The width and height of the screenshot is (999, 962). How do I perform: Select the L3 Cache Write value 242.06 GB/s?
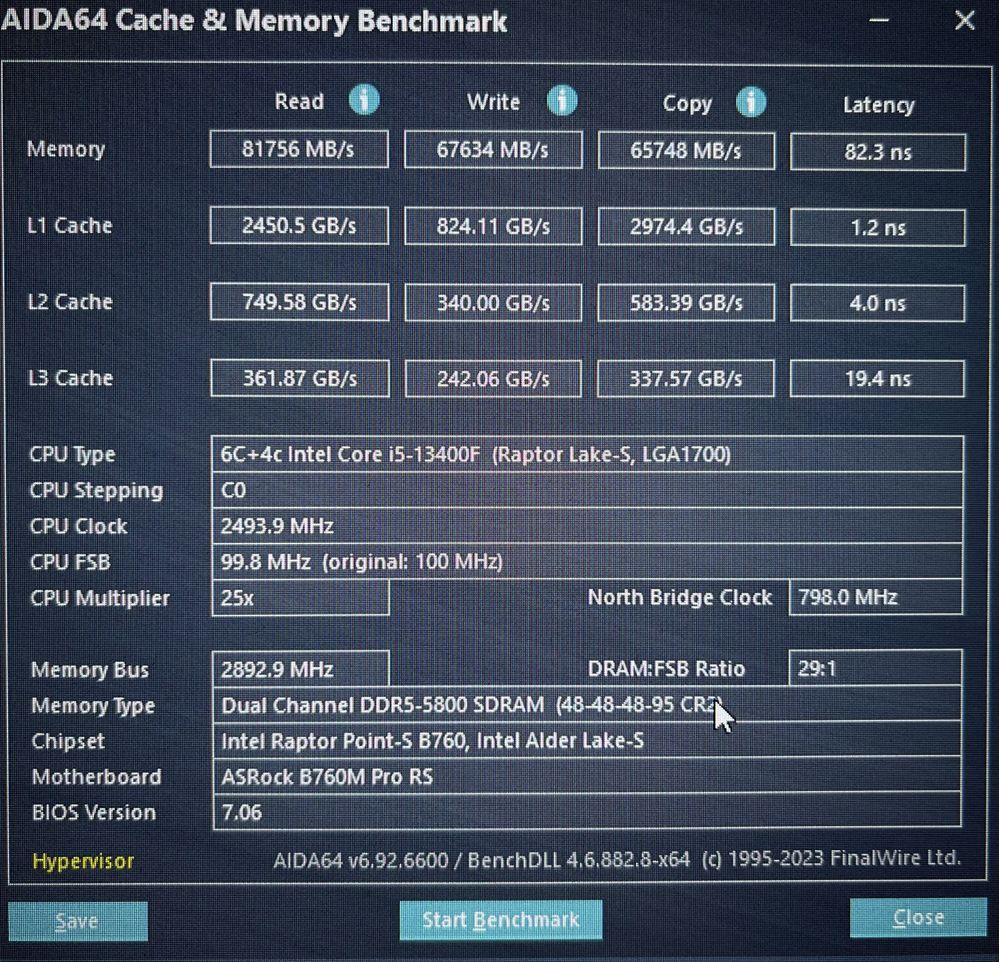click(493, 379)
